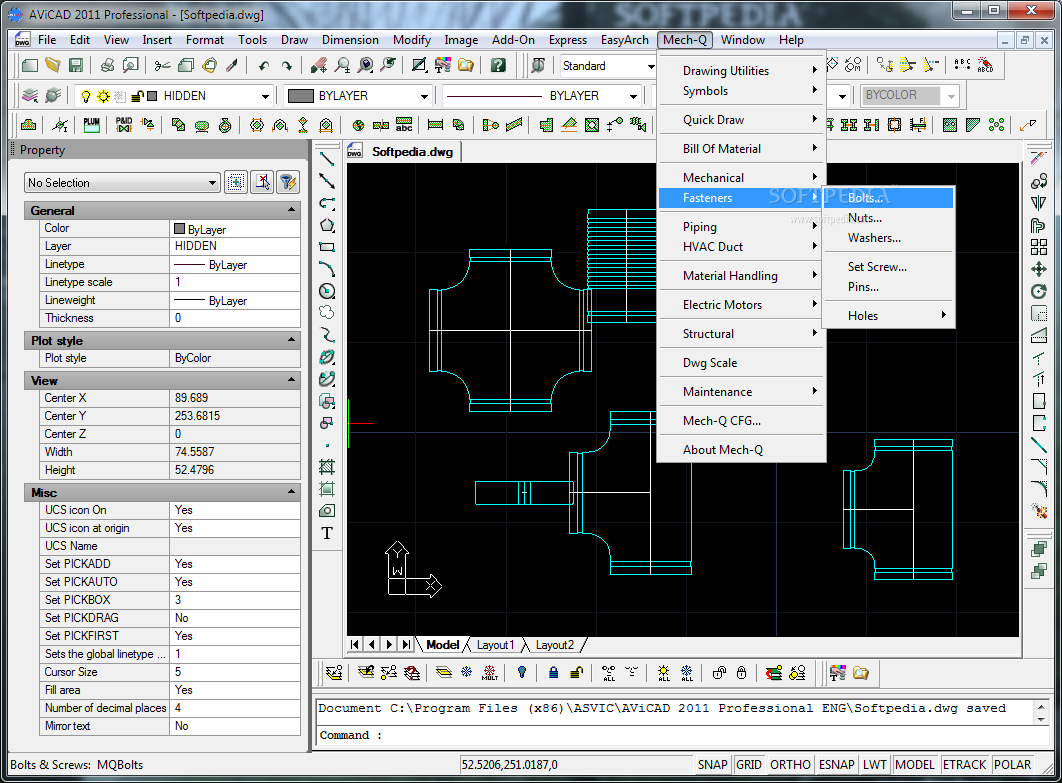Image resolution: width=1062 pixels, height=783 pixels.
Task: Select the Arc draw tool
Action: click(327, 269)
